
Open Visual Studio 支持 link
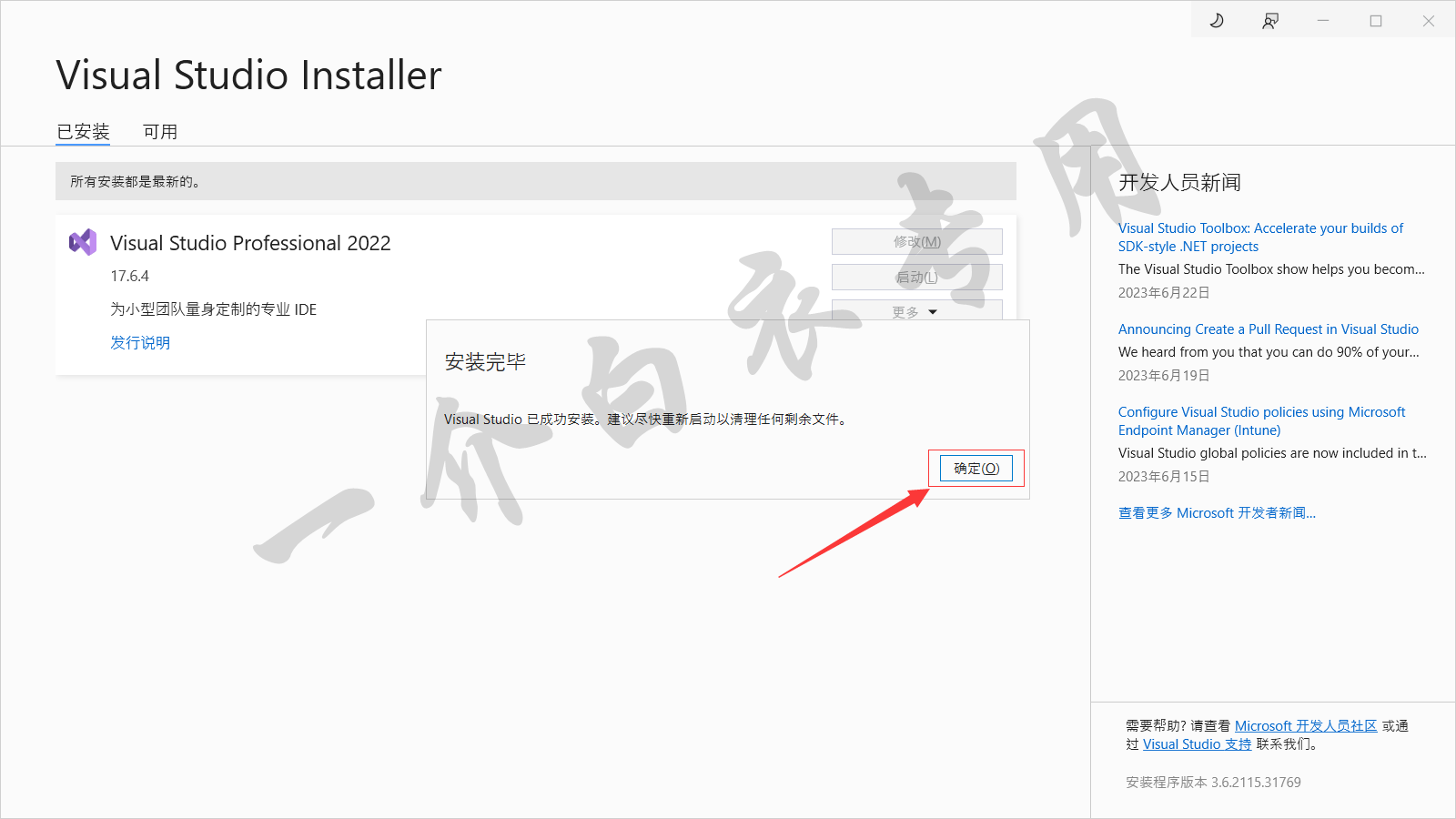point(1197,743)
